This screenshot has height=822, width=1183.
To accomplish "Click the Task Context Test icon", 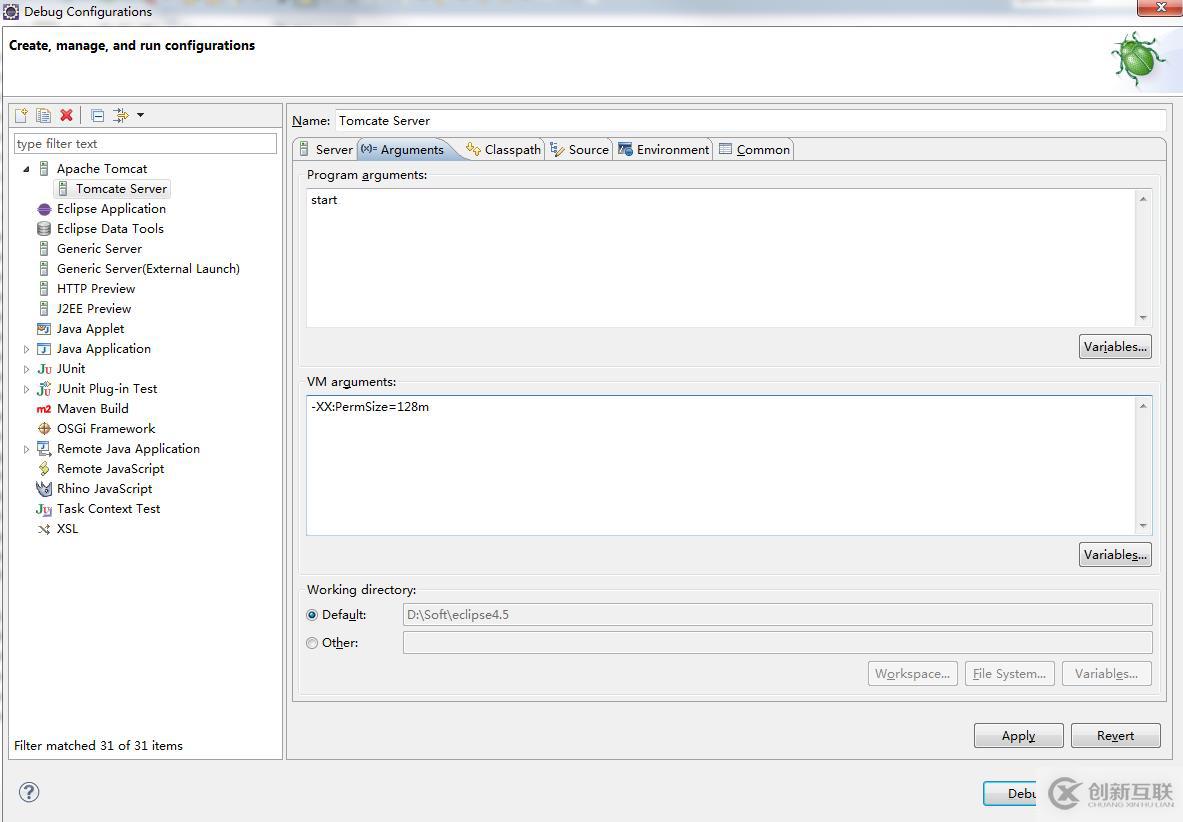I will tap(44, 509).
